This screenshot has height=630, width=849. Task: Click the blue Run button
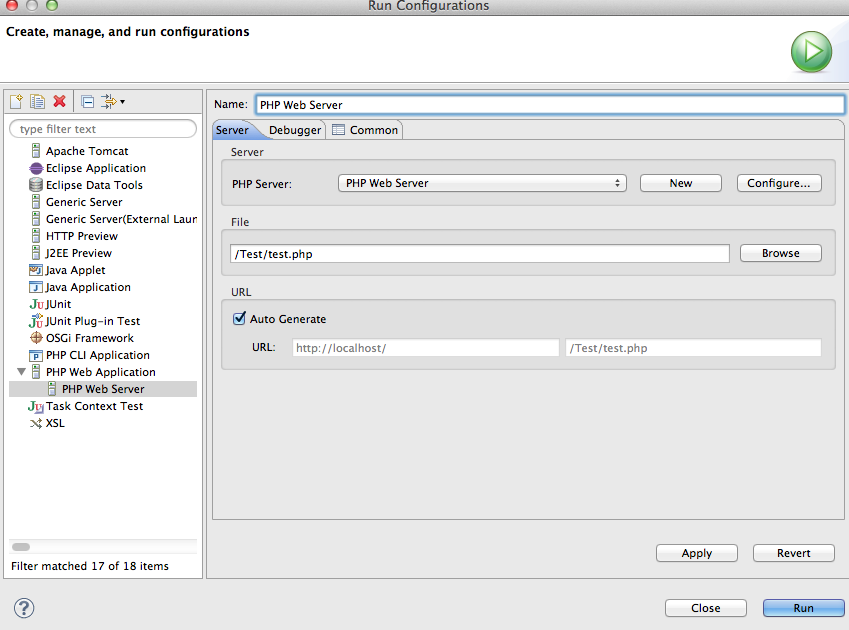click(x=804, y=608)
